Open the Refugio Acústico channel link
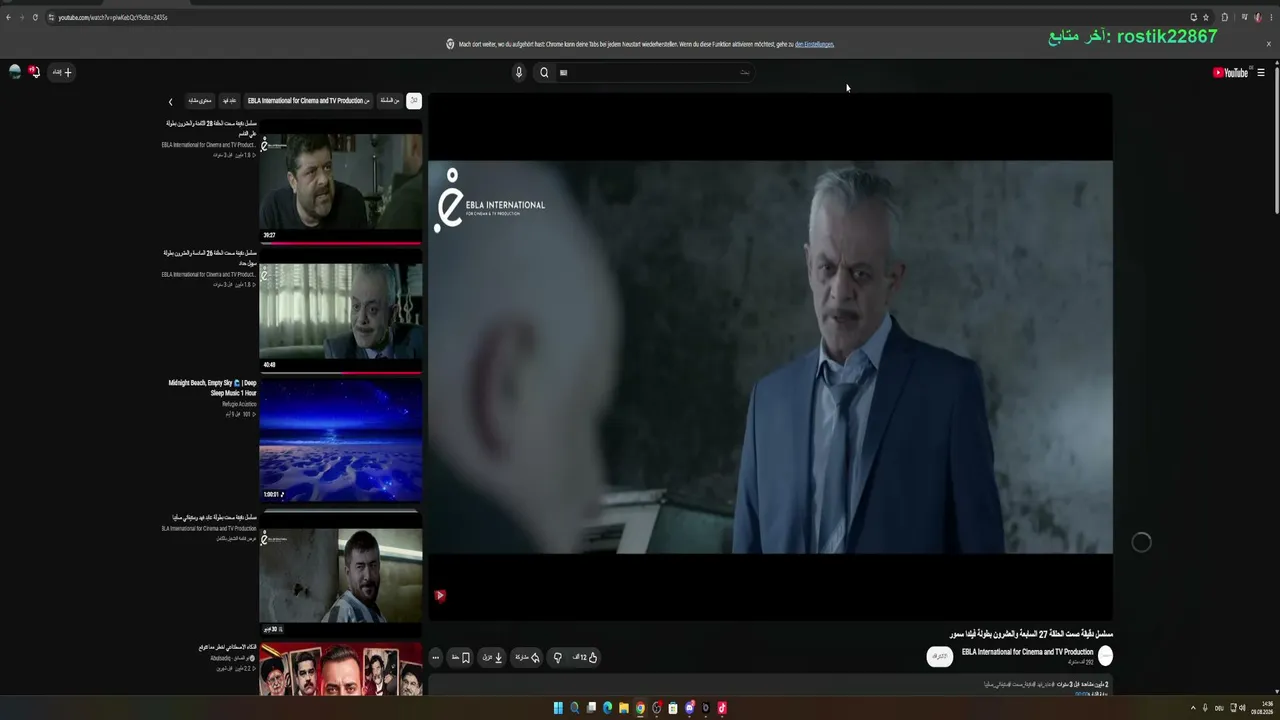Image resolution: width=1280 pixels, height=720 pixels. 239,404
